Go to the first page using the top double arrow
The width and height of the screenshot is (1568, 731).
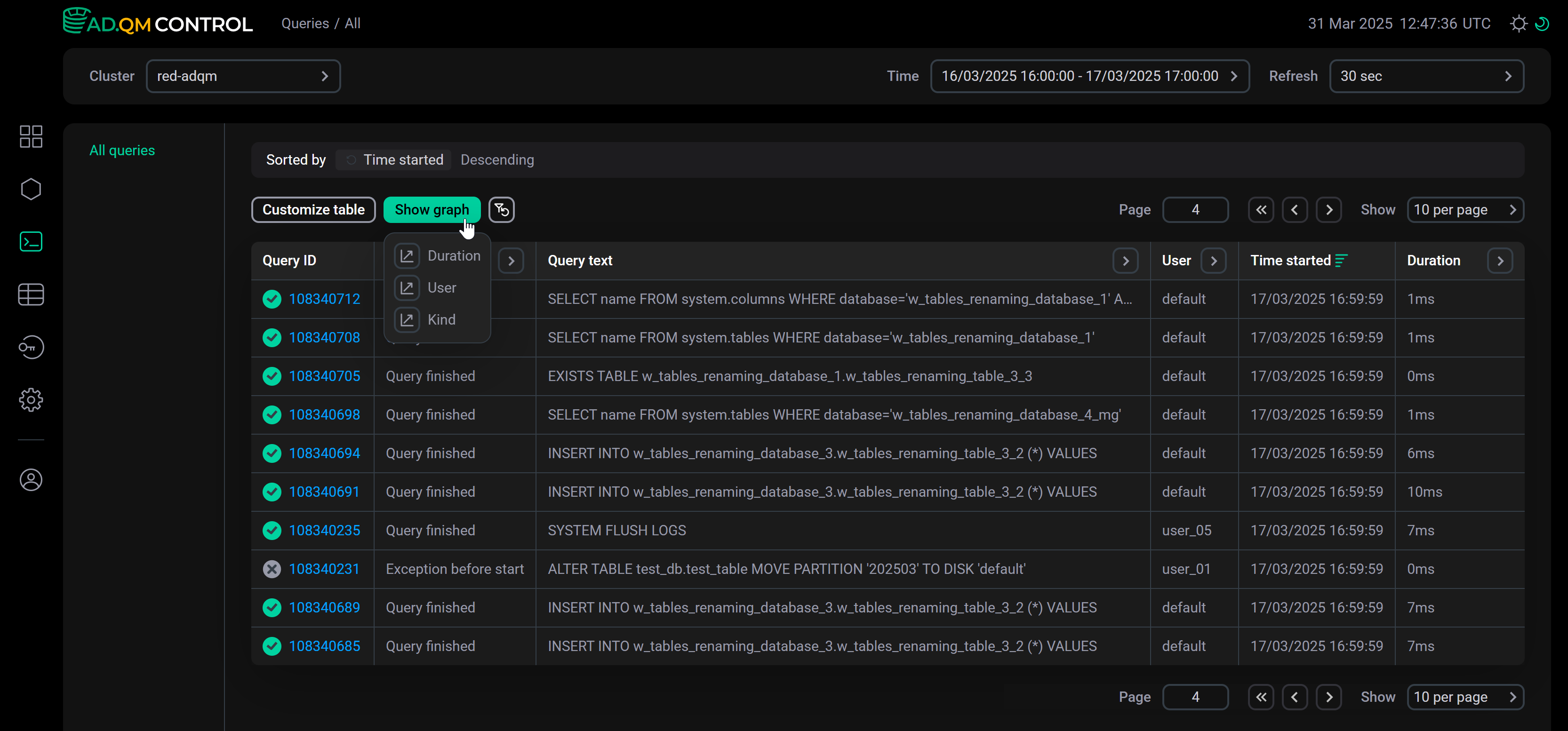click(1261, 210)
